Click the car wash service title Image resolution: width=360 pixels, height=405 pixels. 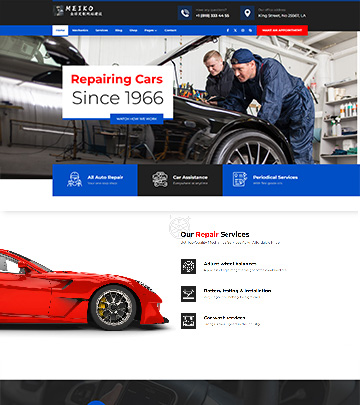224,318
